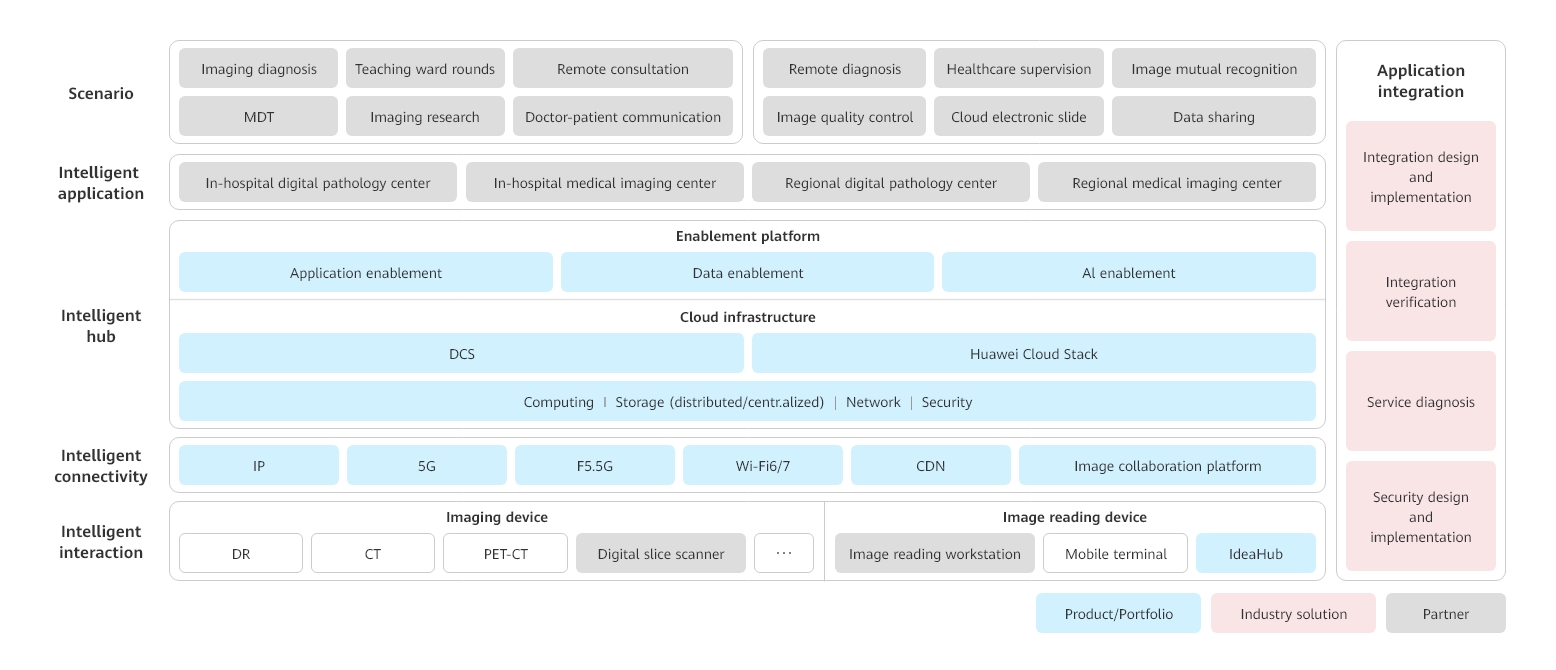Select the AI enablement block
This screenshot has height=670, width=1556.
[x=1129, y=272]
